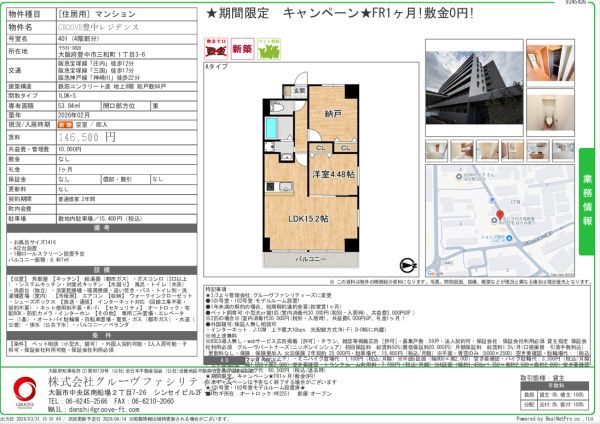The image size is (600, 424).
Task: Click the バルコニー label on the floor plan
Action: 311,259
